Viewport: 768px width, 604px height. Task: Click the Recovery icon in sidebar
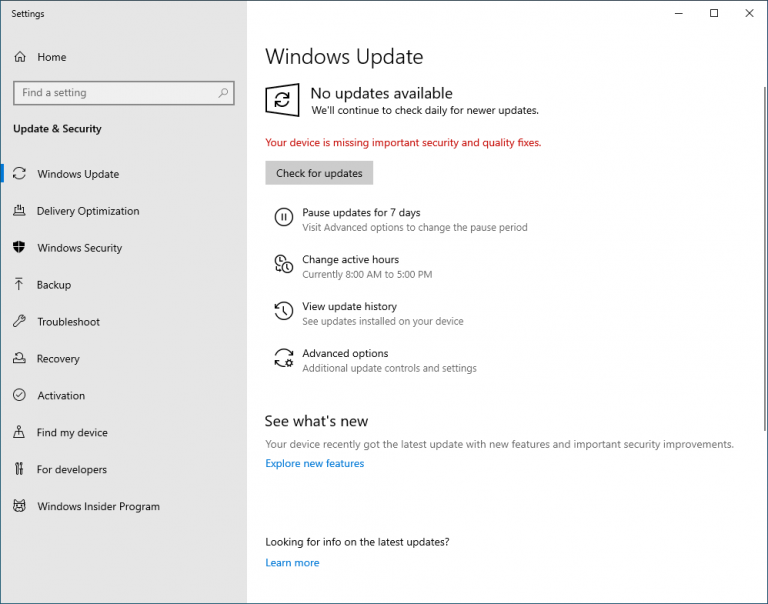point(19,359)
